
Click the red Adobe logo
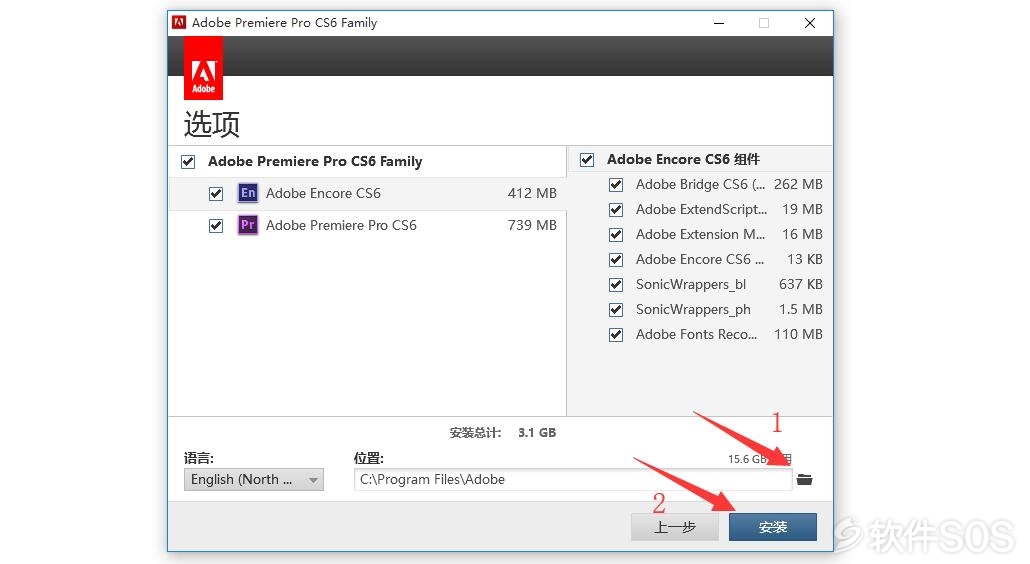(x=204, y=68)
